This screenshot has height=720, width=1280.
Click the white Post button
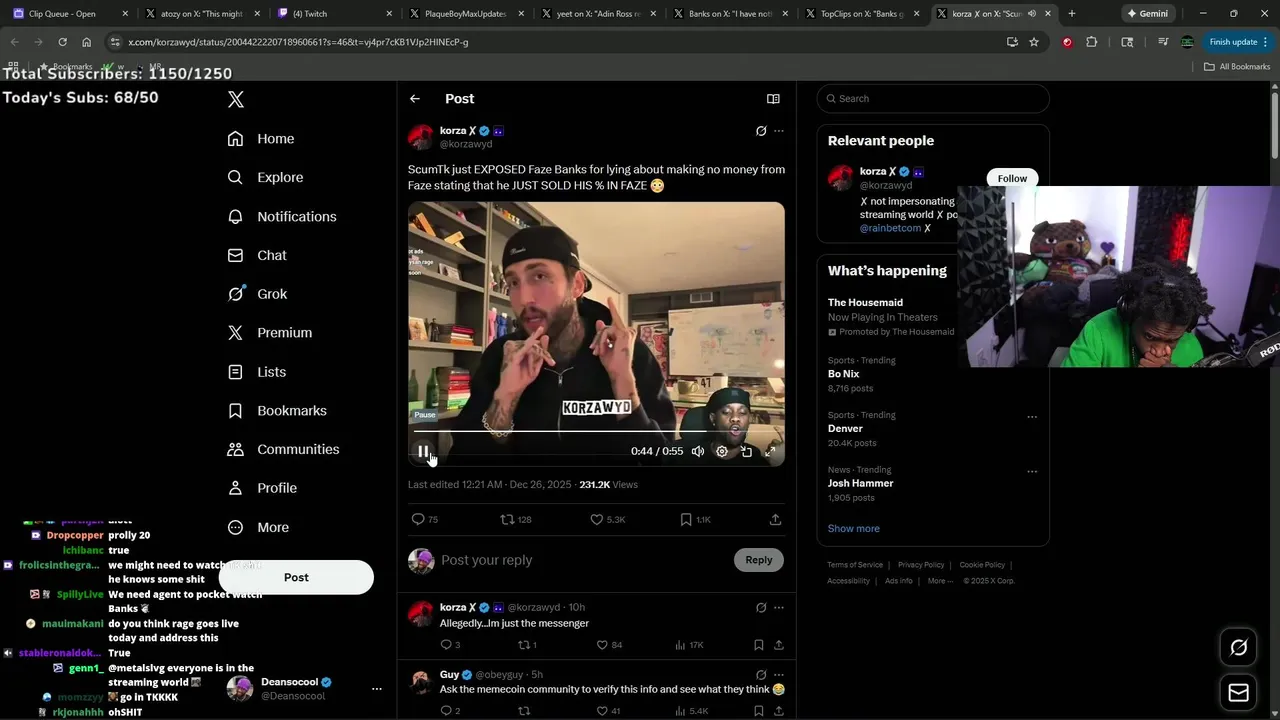point(296,577)
